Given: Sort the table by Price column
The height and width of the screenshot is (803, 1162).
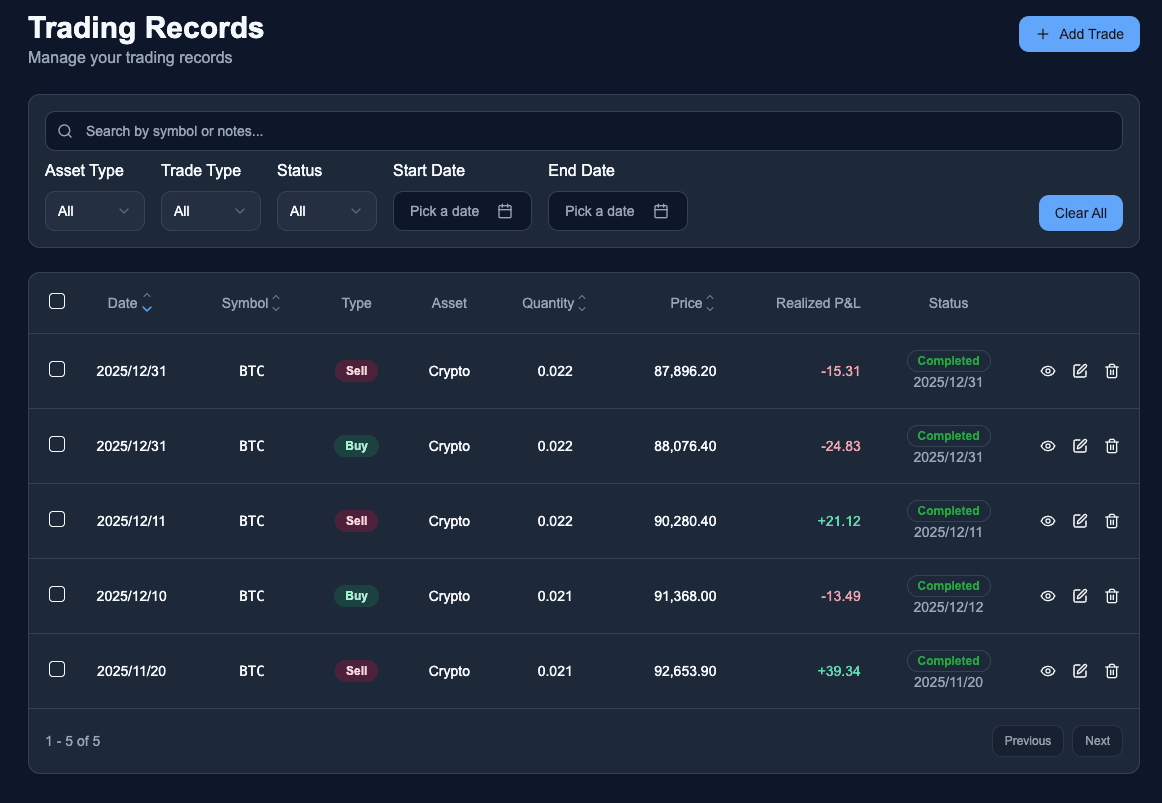Looking at the screenshot, I should pos(694,303).
